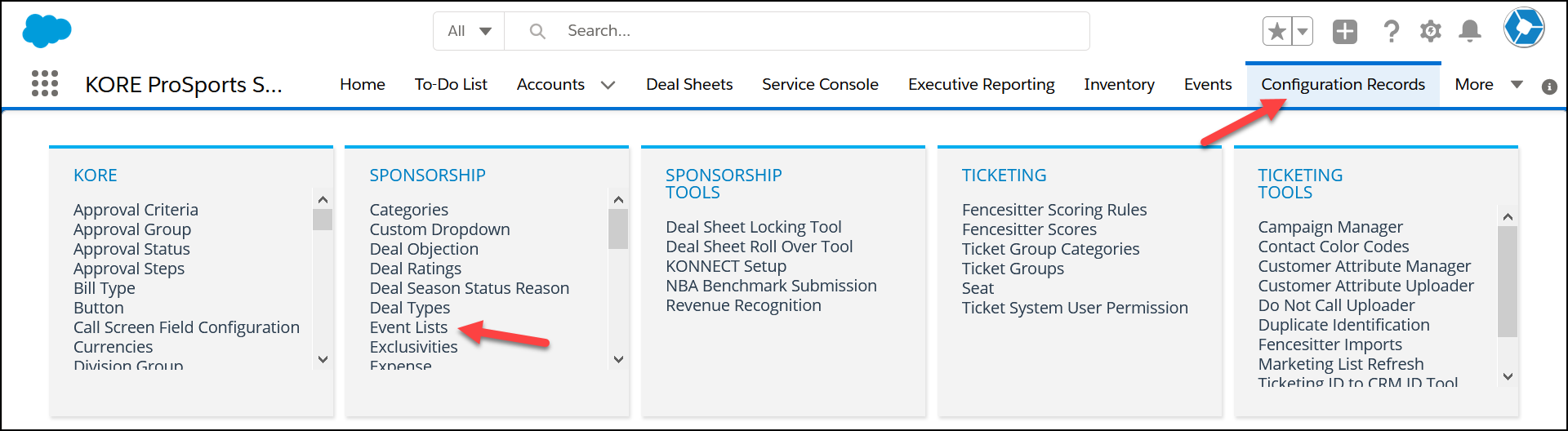Open the All search scope dropdown

click(x=470, y=31)
